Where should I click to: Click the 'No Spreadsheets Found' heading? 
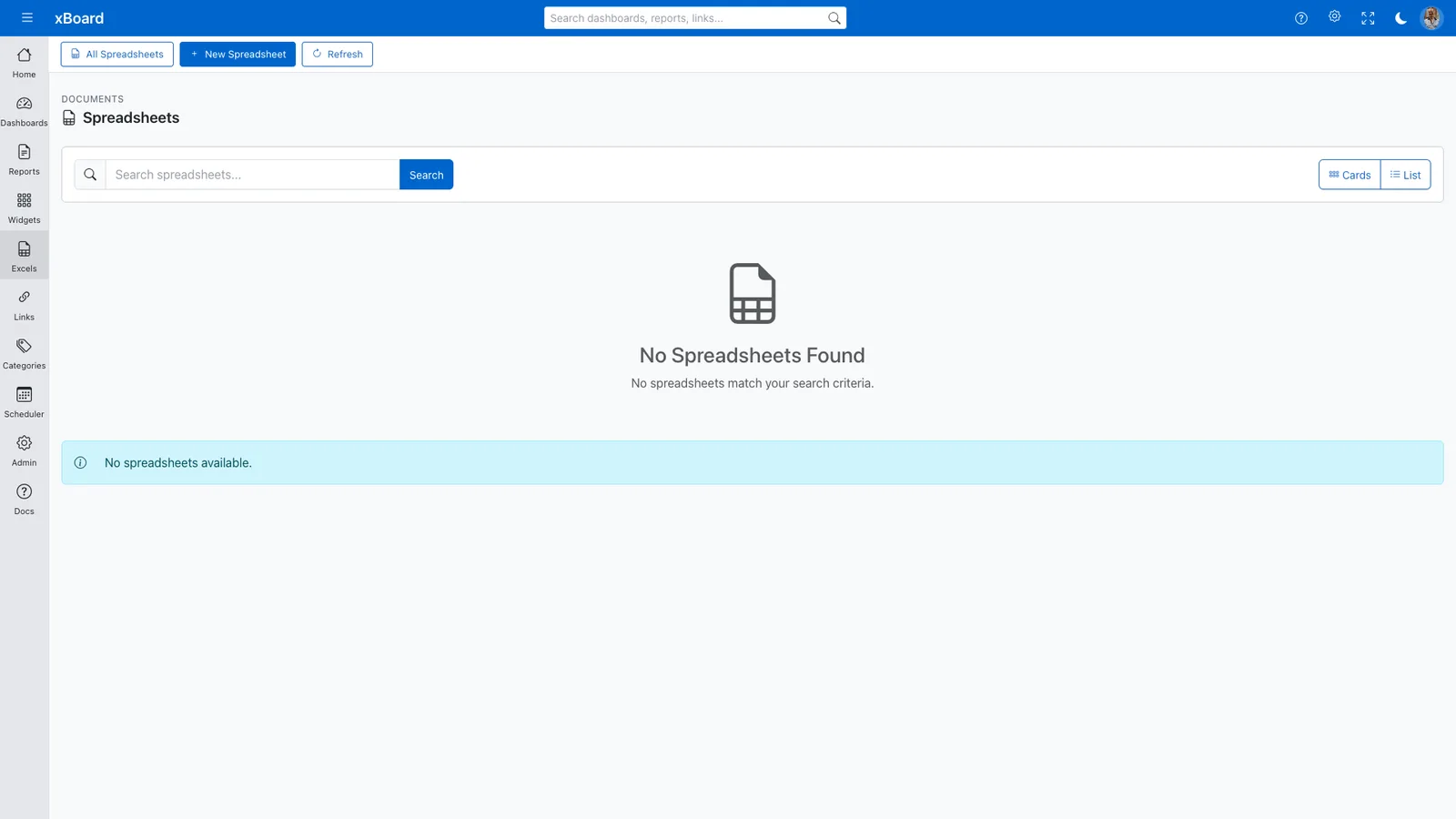tap(753, 355)
